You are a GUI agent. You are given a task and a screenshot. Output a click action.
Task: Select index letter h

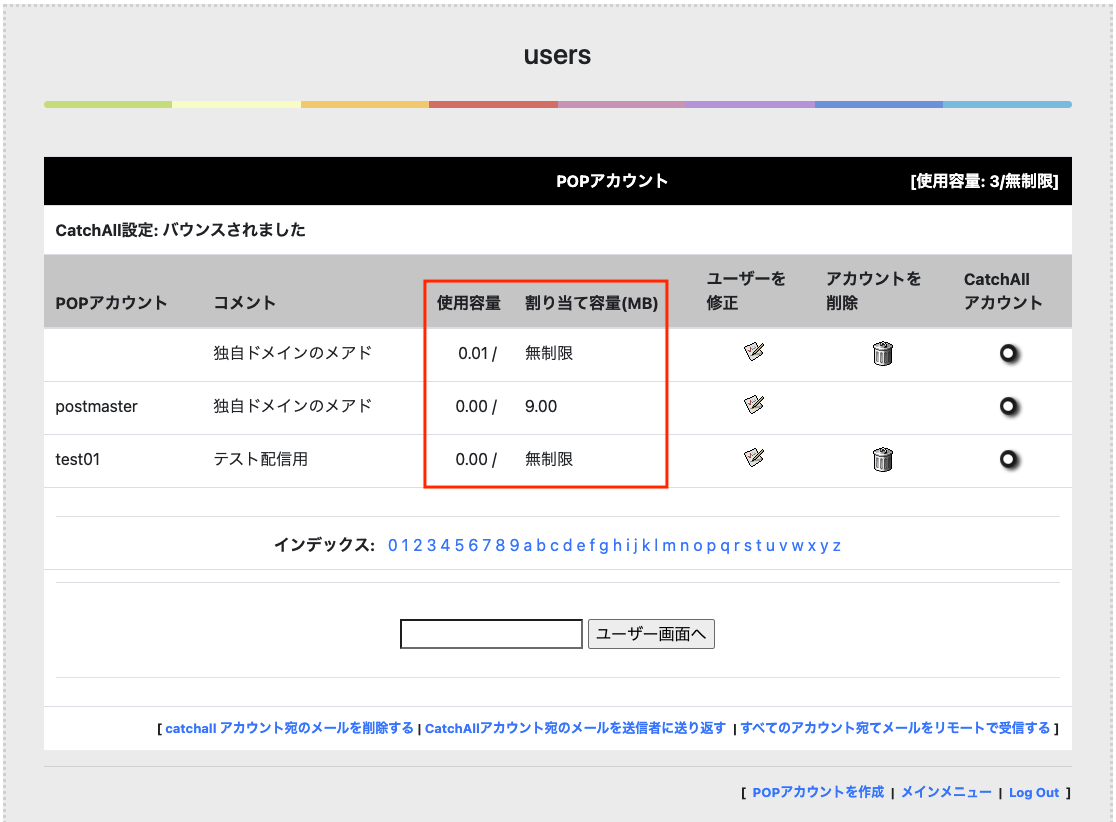[618, 546]
